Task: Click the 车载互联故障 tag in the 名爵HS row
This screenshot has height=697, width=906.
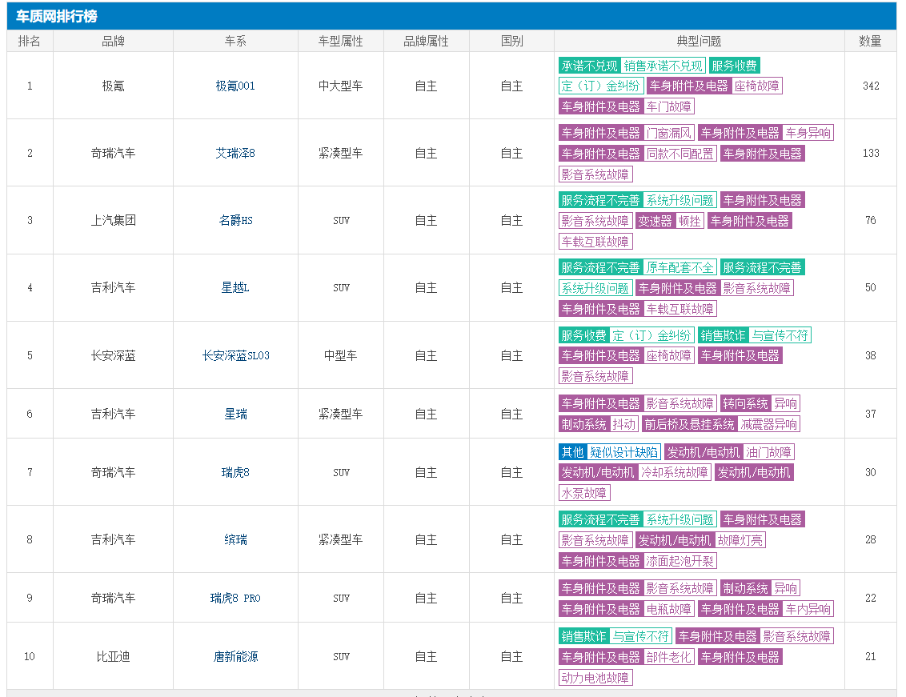Action: tap(595, 241)
